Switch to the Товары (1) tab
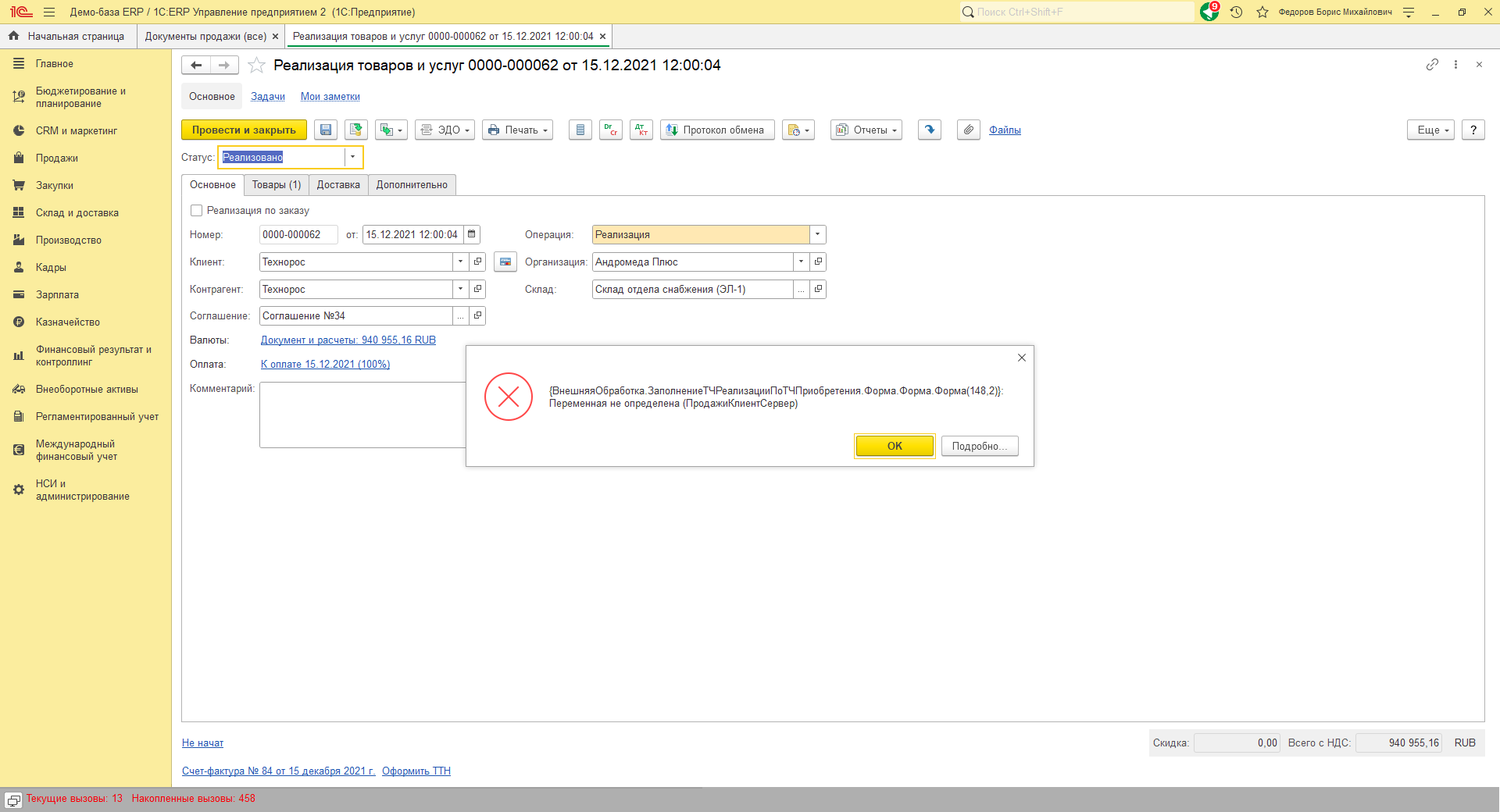 277,184
